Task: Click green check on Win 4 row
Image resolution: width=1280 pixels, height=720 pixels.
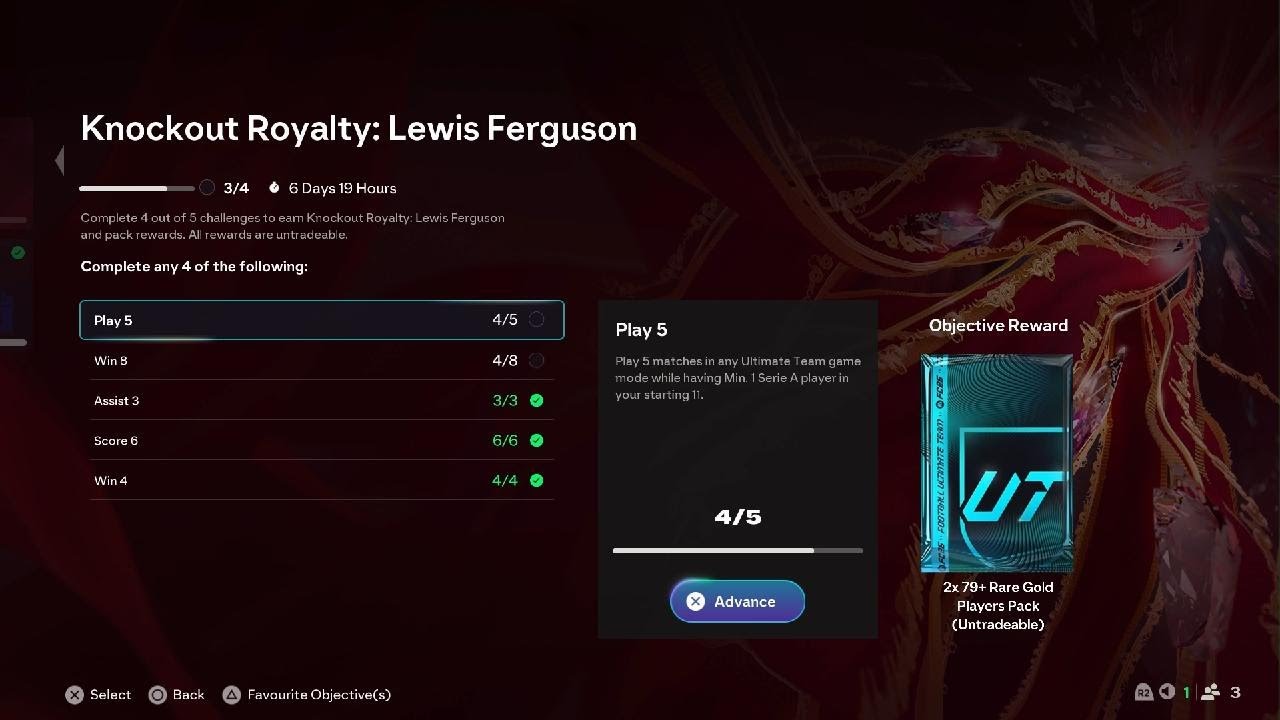Action: (537, 480)
